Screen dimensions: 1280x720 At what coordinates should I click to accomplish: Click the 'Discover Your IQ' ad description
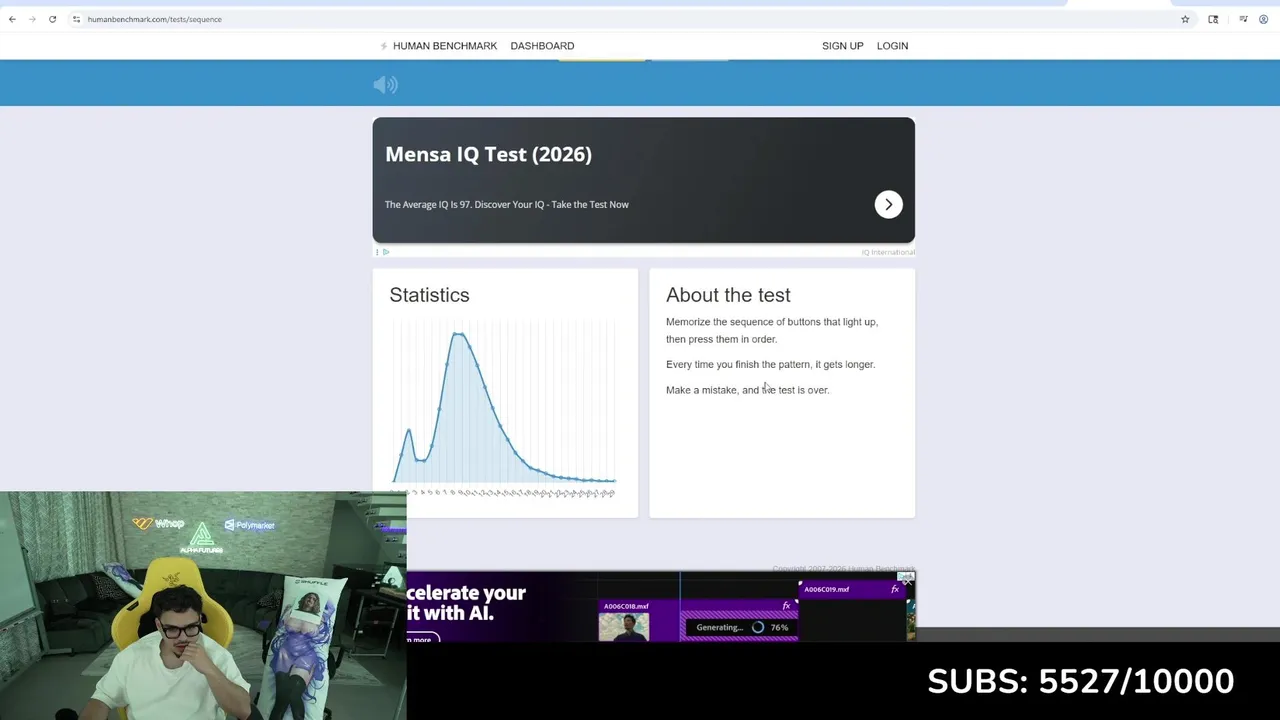[x=506, y=204]
